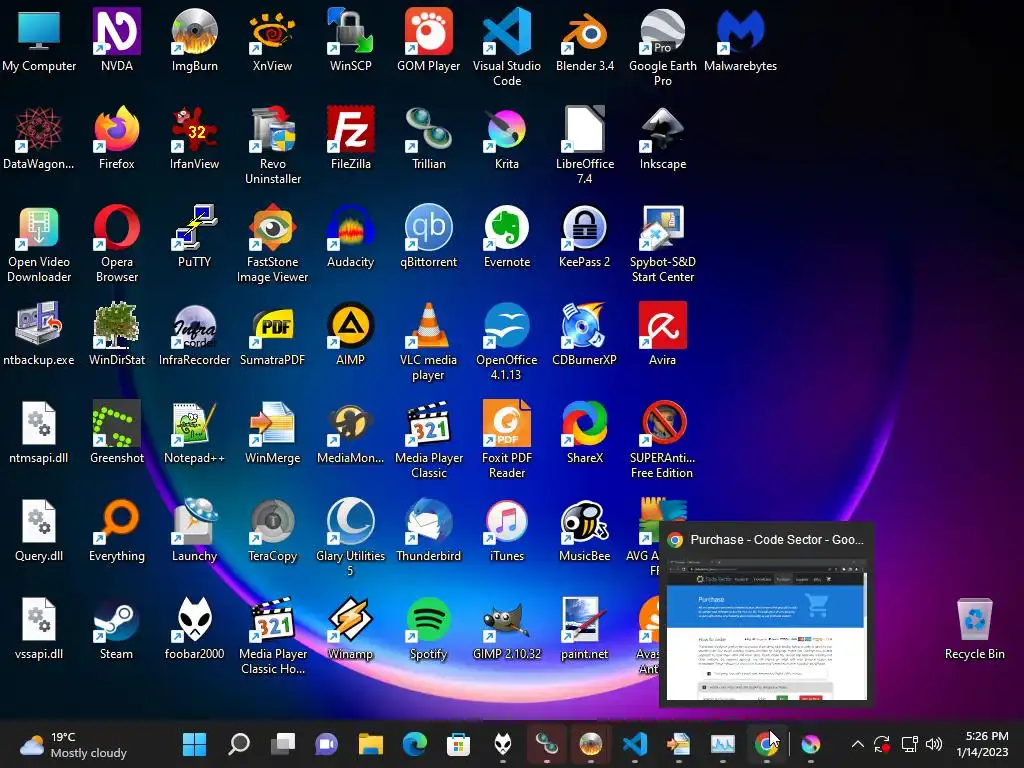Viewport: 1024px width, 768px height.
Task: Open the clock and calendar flyout
Action: (x=983, y=744)
